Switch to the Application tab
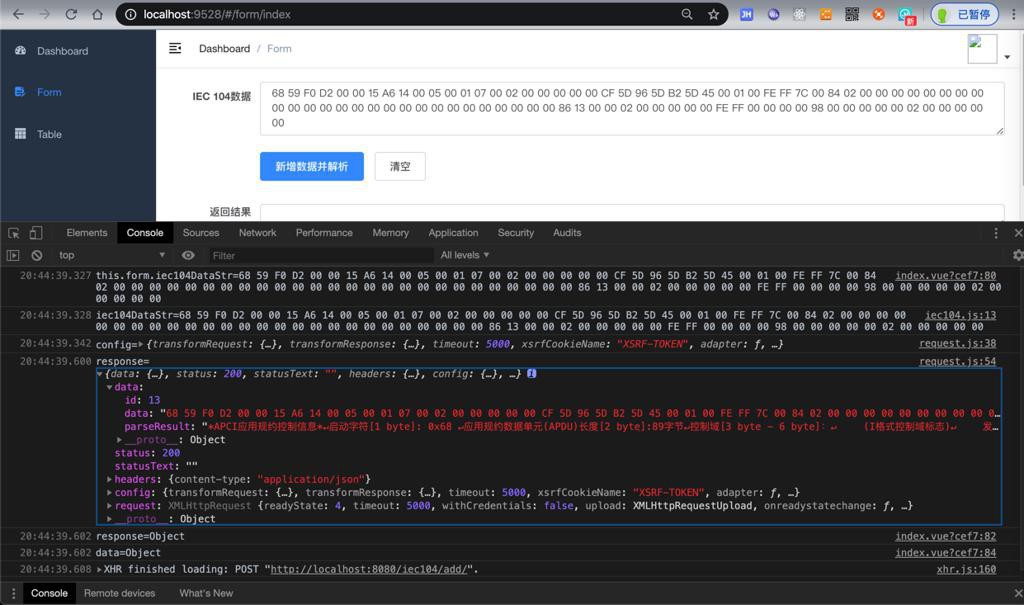The height and width of the screenshot is (605, 1024). pos(453,233)
